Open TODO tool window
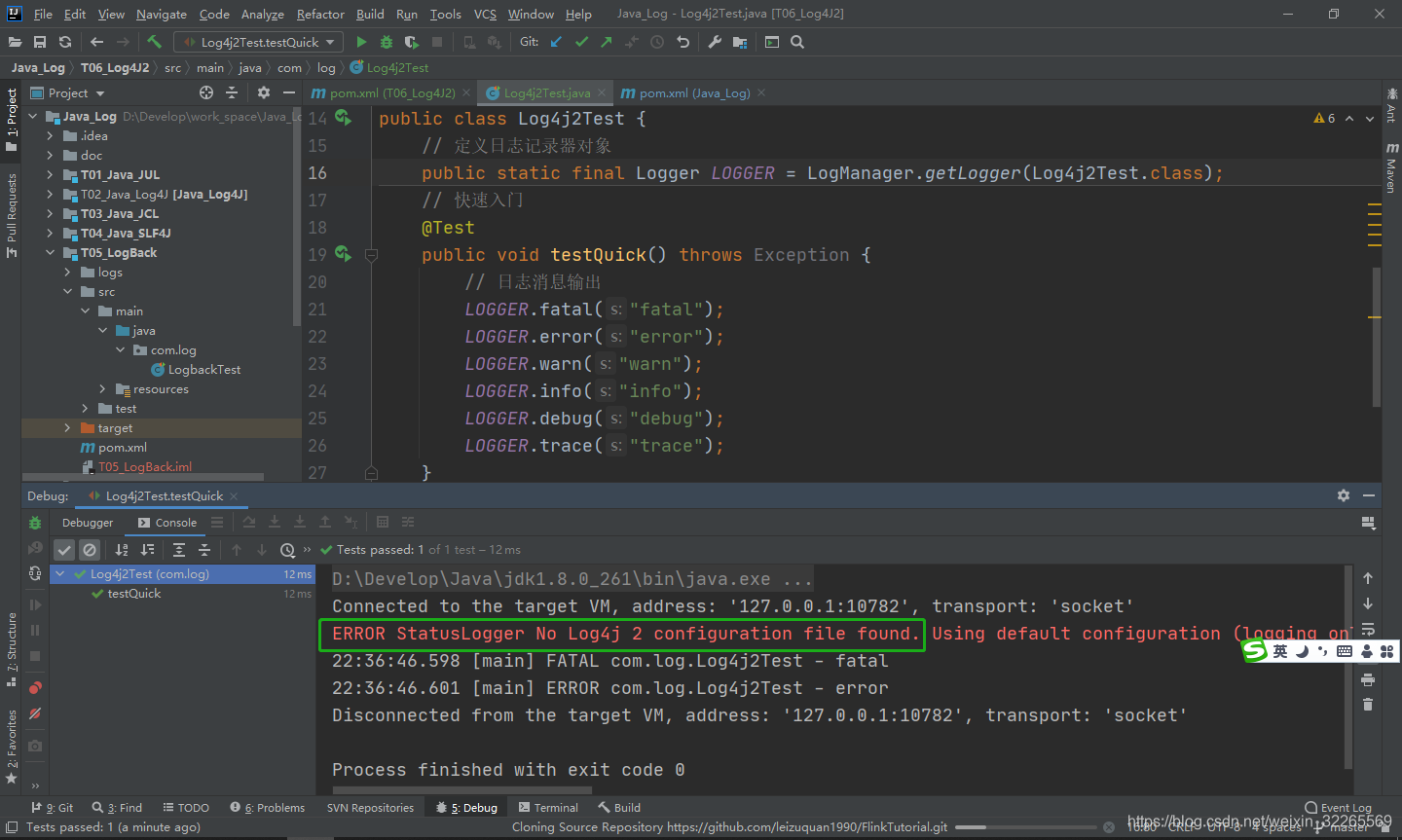The width and height of the screenshot is (1402, 840). 186,808
